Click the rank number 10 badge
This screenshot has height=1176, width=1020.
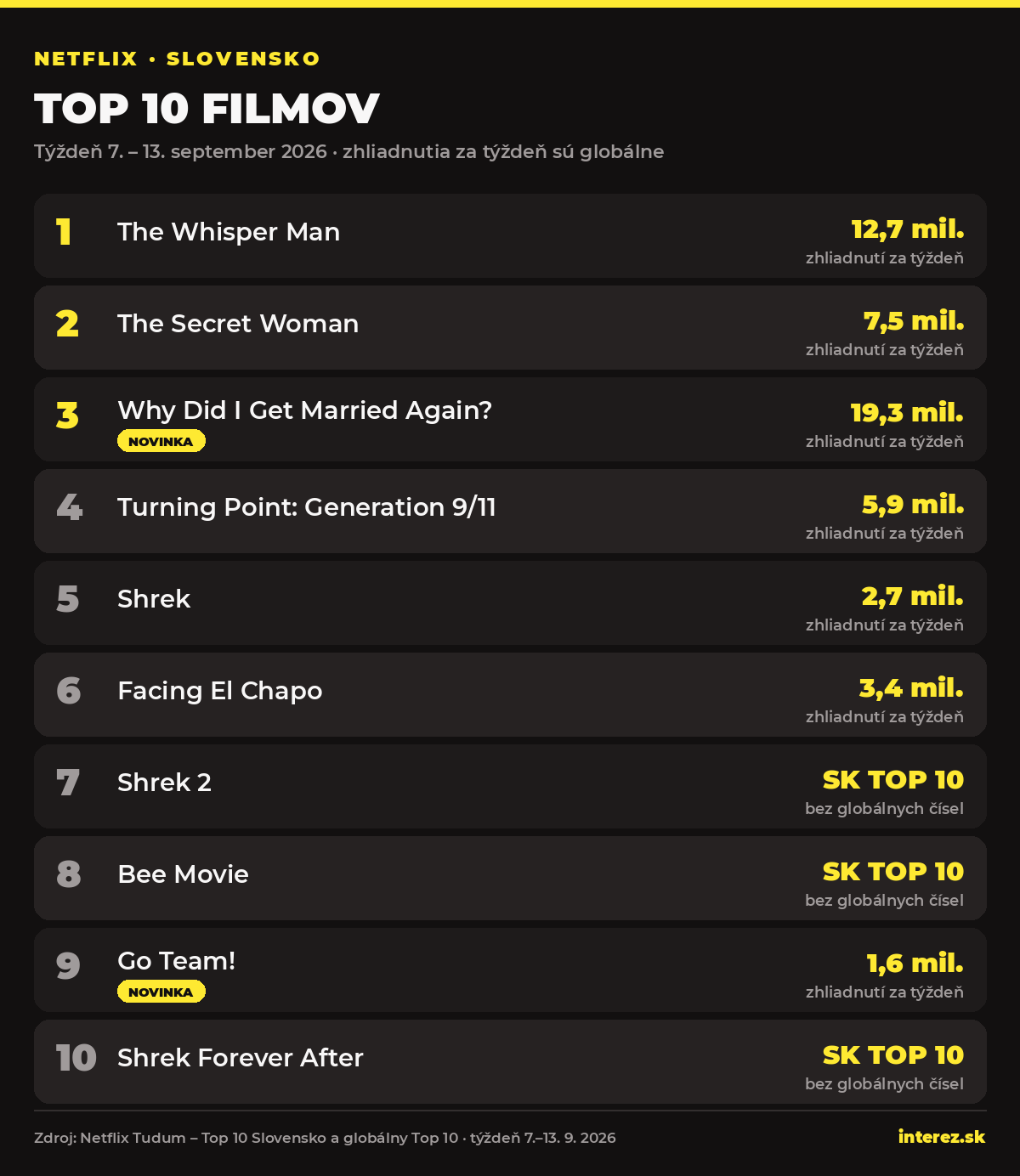pyautogui.click(x=76, y=1058)
